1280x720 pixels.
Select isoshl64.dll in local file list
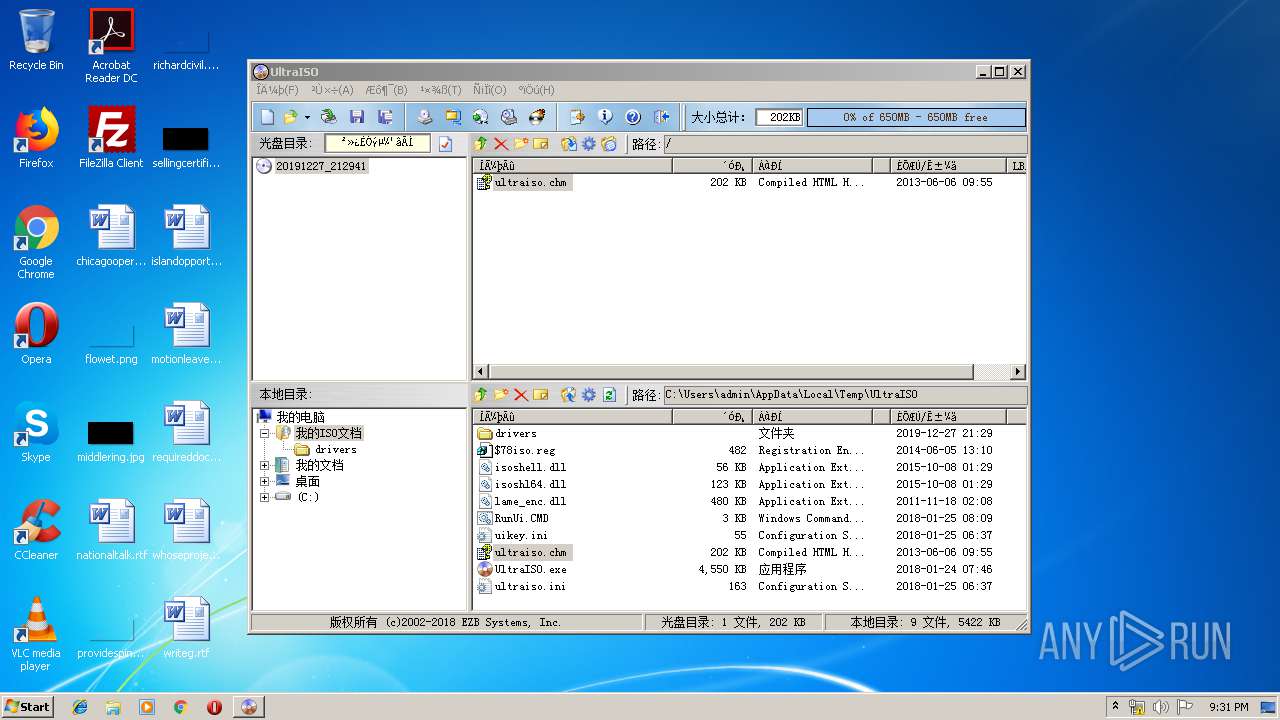click(530, 485)
